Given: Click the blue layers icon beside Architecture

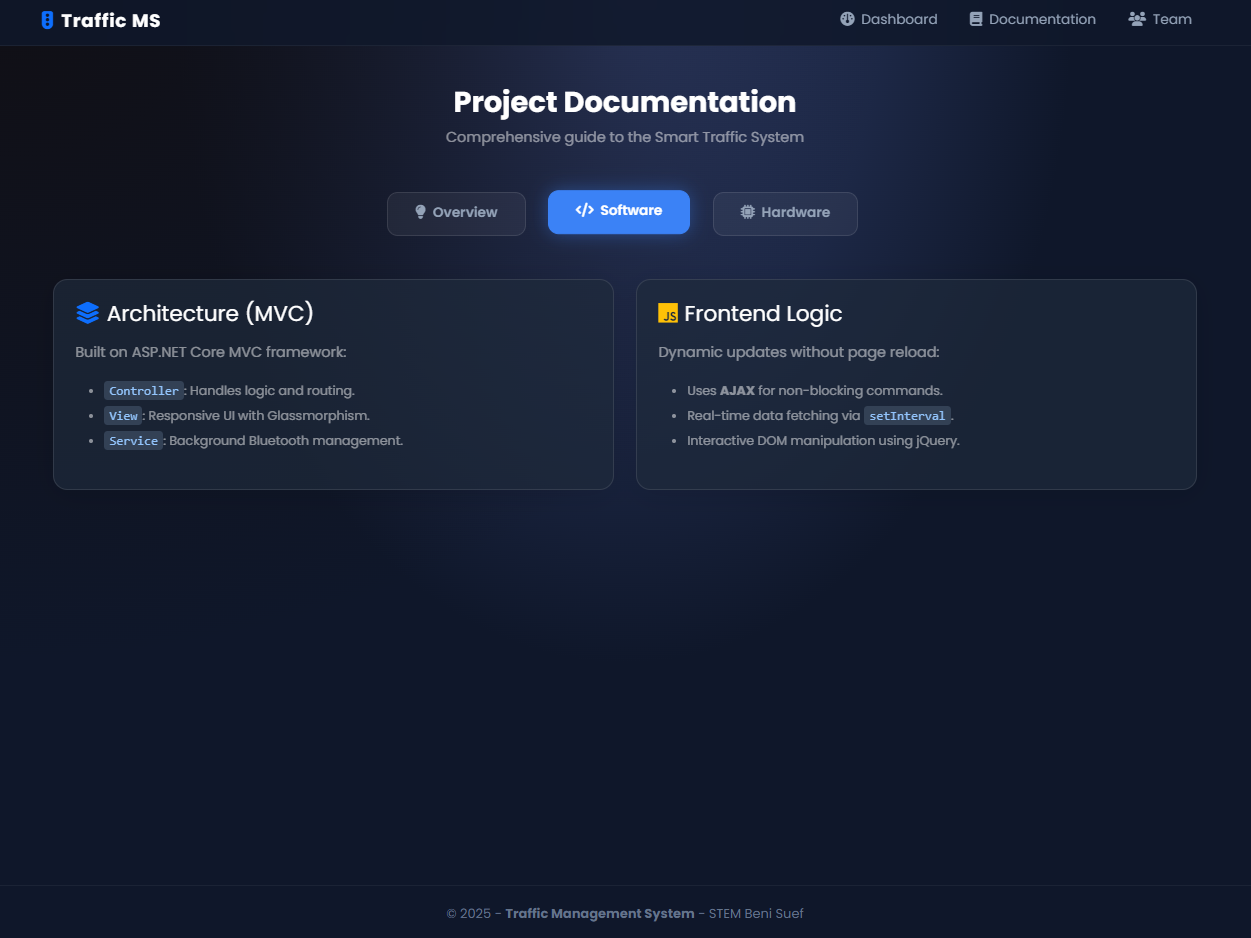Looking at the screenshot, I should [x=88, y=313].
